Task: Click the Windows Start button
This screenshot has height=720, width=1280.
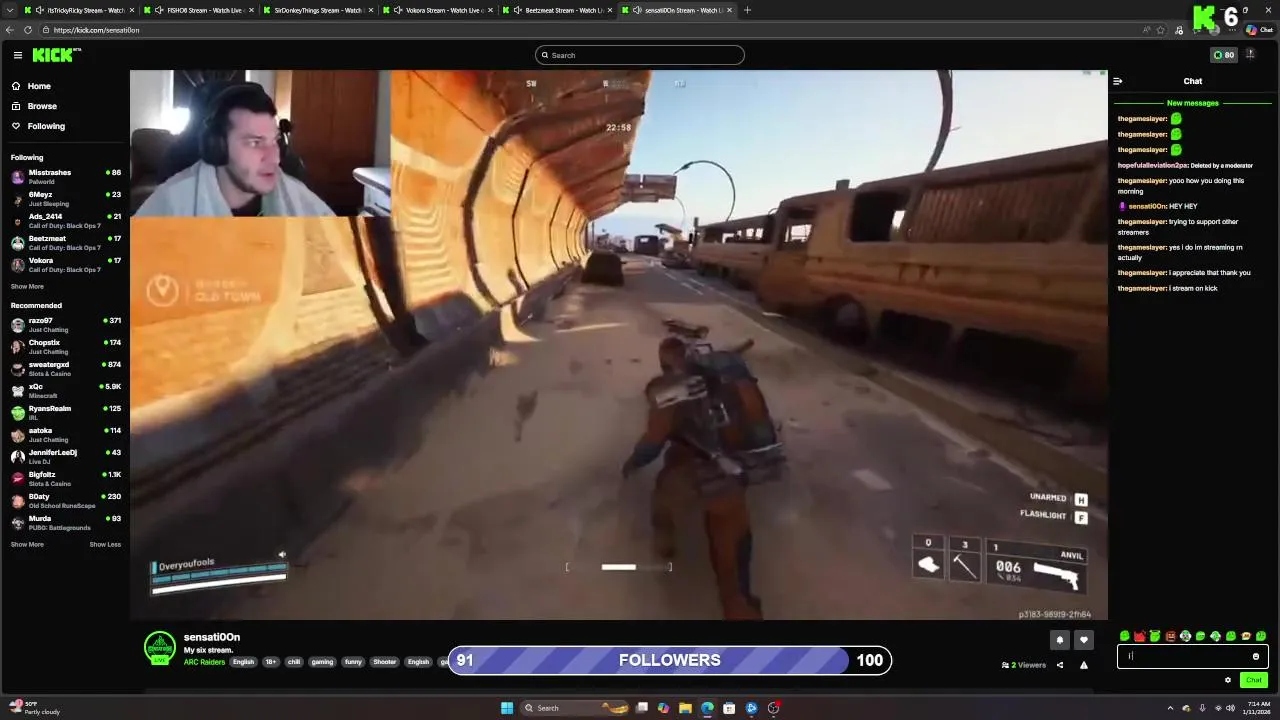Action: (507, 708)
